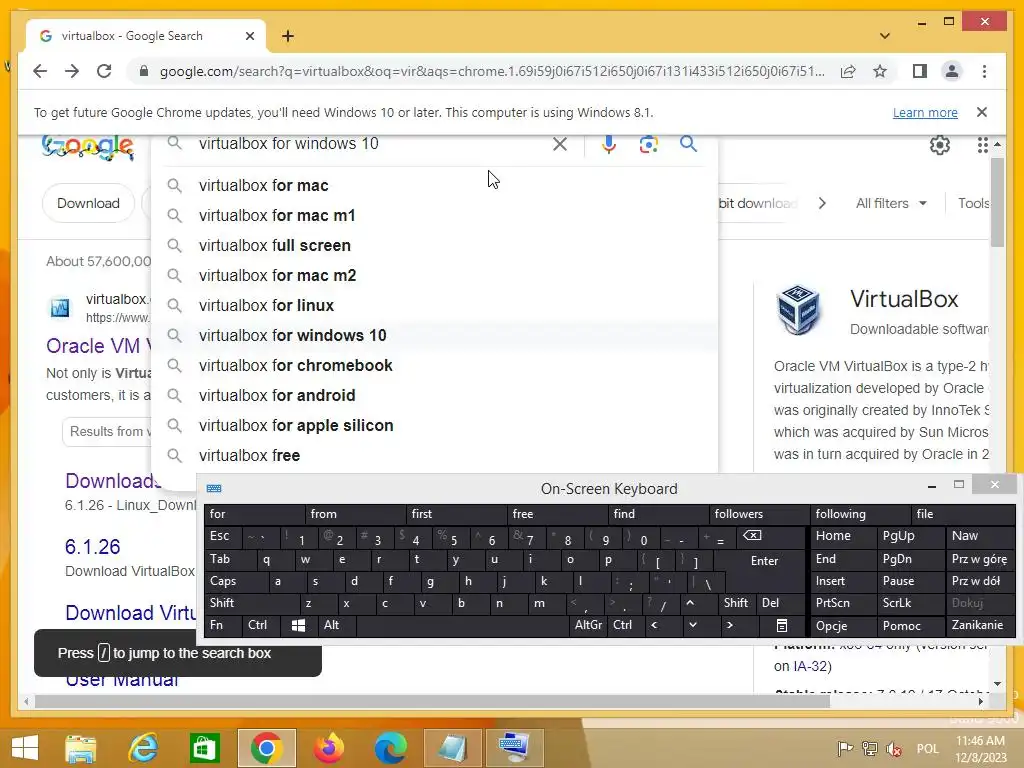Image resolution: width=1024 pixels, height=768 pixels.
Task: Open Google quick settings gear
Action: point(940,145)
